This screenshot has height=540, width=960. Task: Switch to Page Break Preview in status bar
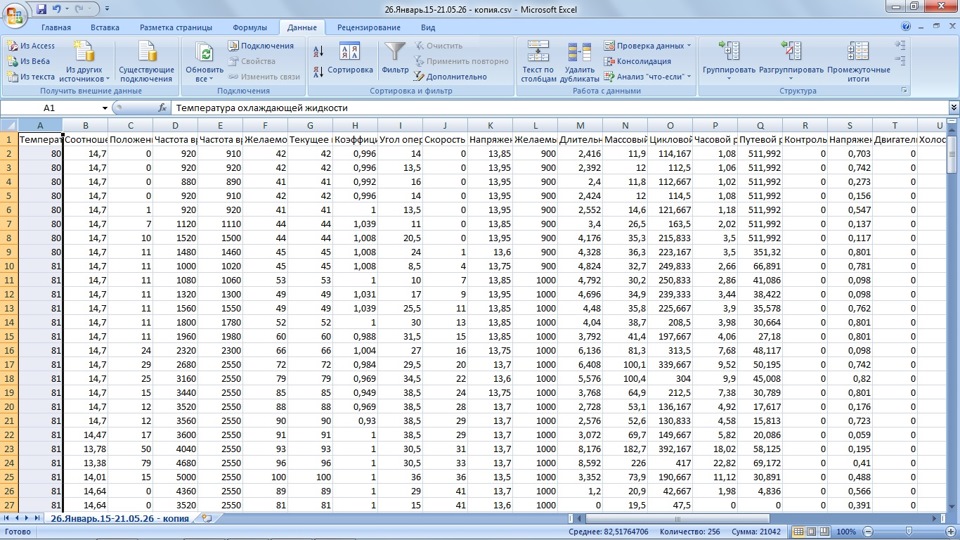824,531
